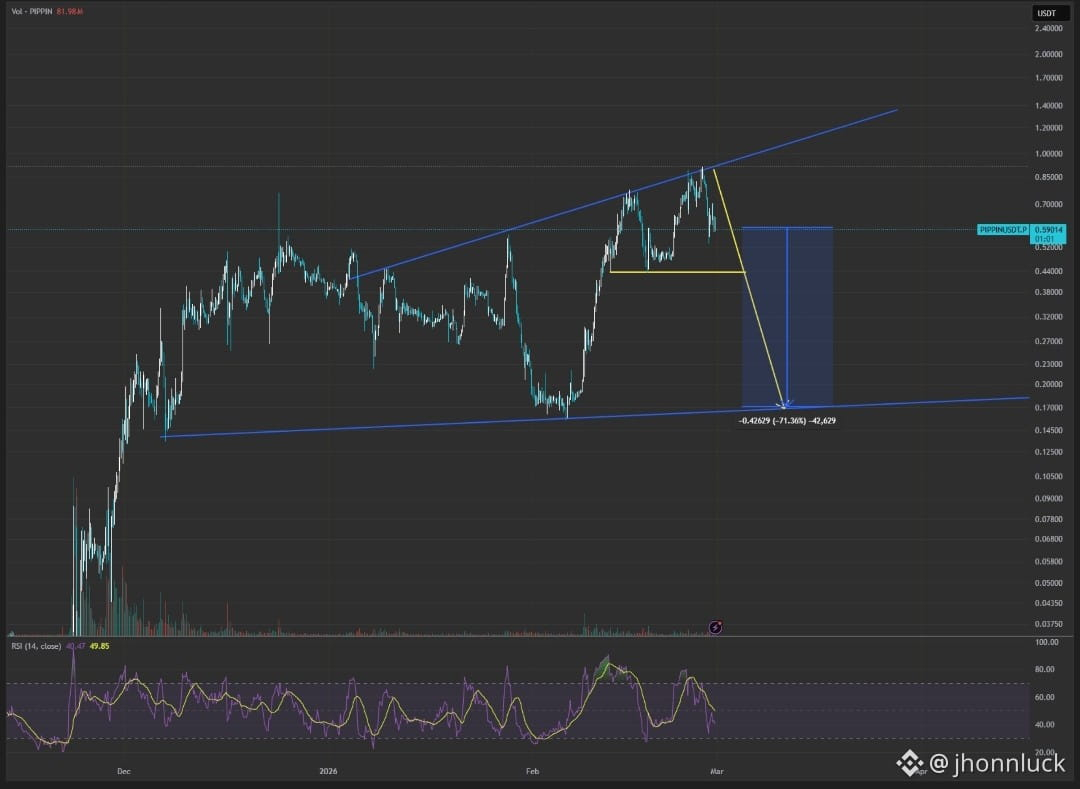Click the Mar label on time axis
The height and width of the screenshot is (789, 1080).
pos(716,771)
